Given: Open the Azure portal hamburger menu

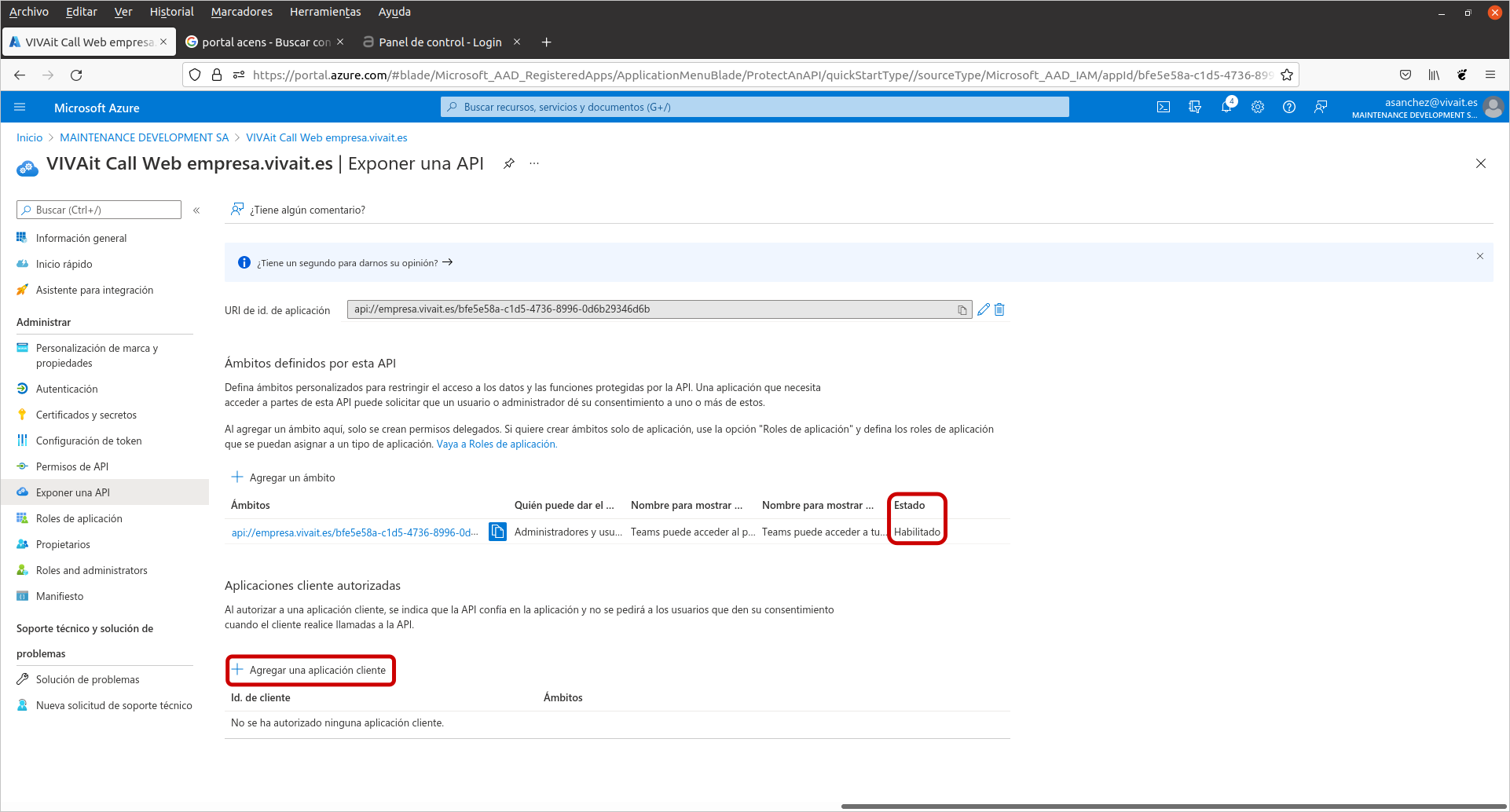Looking at the screenshot, I should click(x=20, y=108).
